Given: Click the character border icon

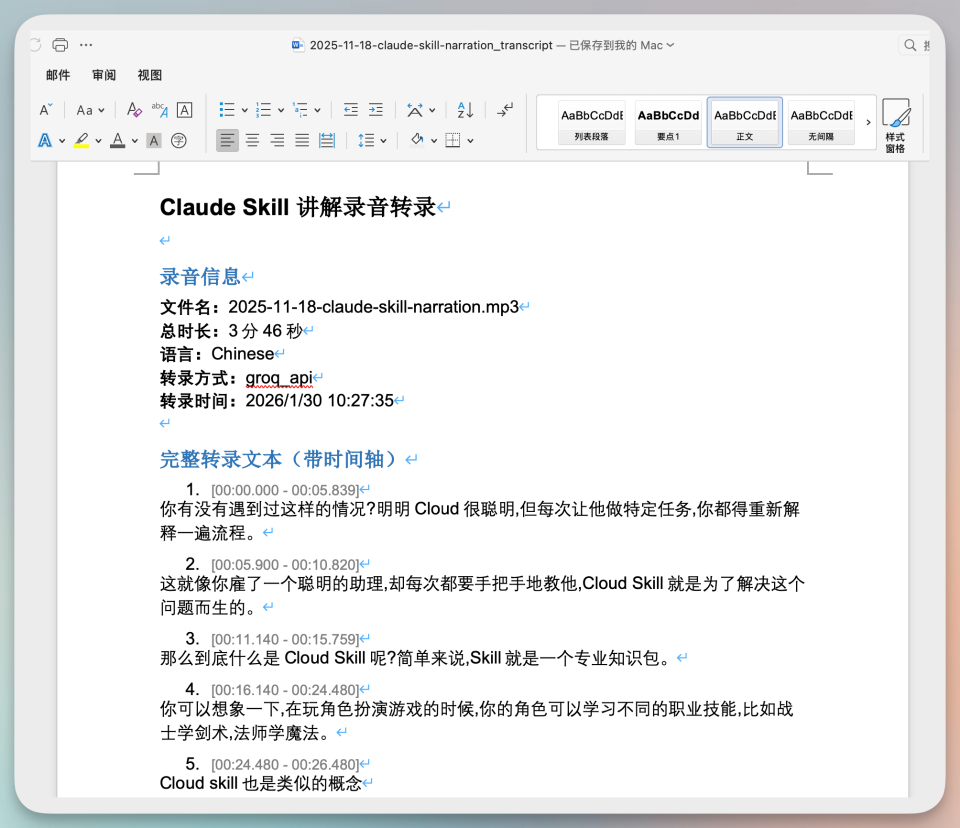Looking at the screenshot, I should [185, 110].
